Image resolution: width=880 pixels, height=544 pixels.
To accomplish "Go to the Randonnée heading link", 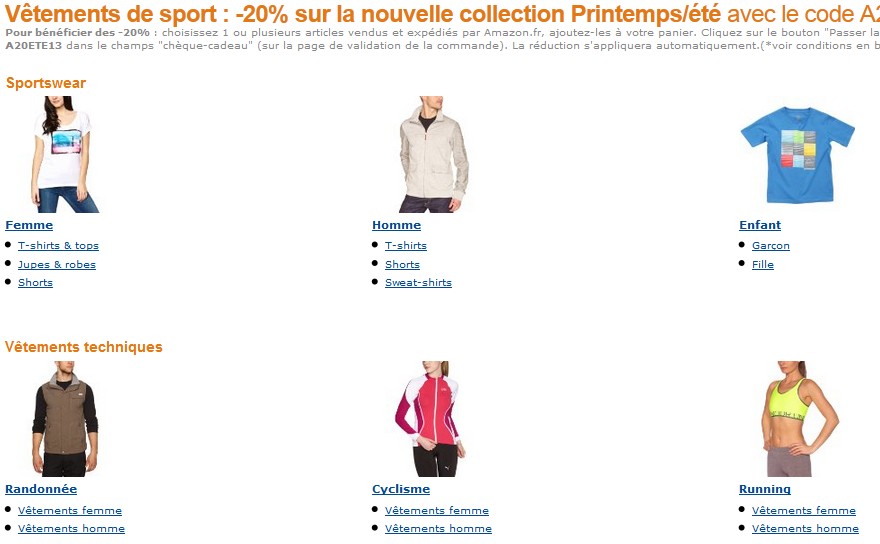I will 41,489.
